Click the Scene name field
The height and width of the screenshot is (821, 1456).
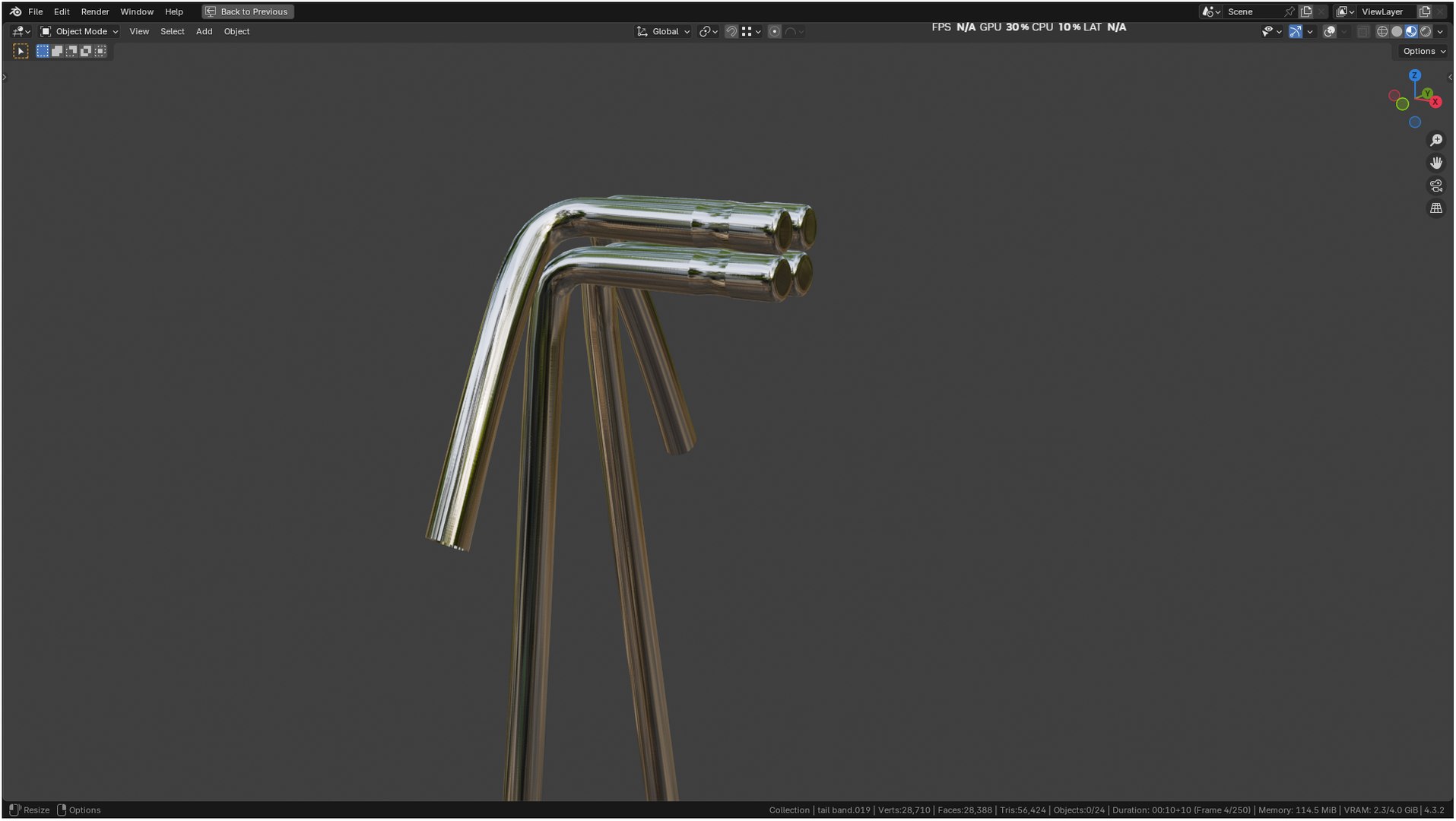tap(1252, 11)
